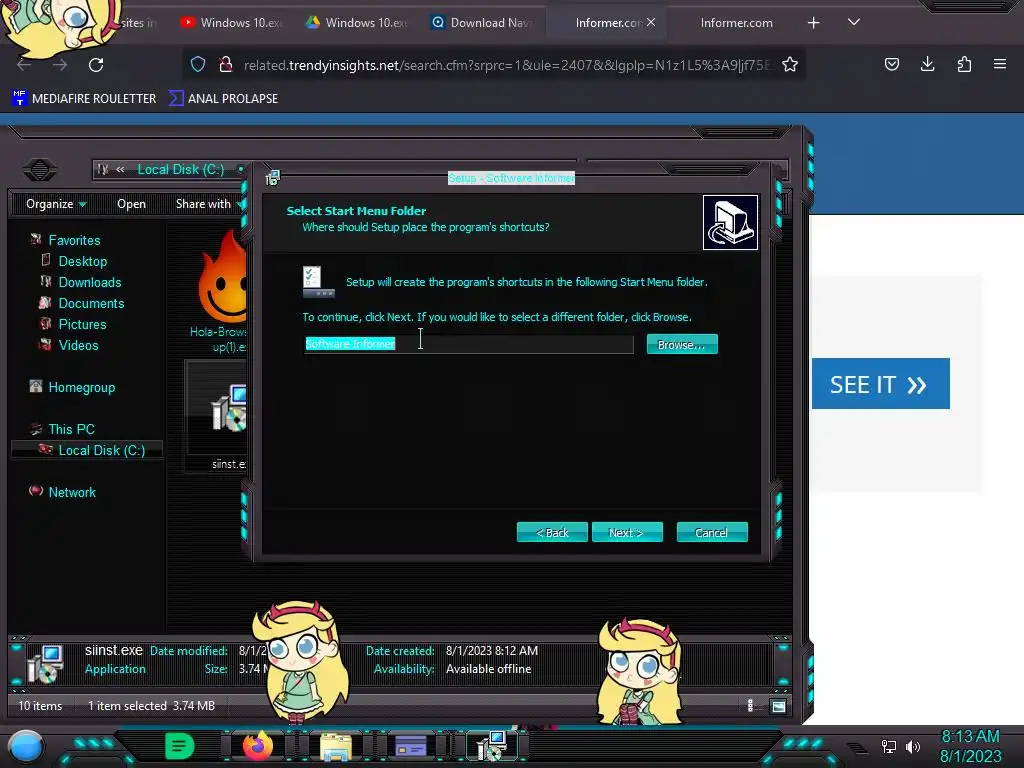Go forward with the browser forward arrow

tap(60, 65)
